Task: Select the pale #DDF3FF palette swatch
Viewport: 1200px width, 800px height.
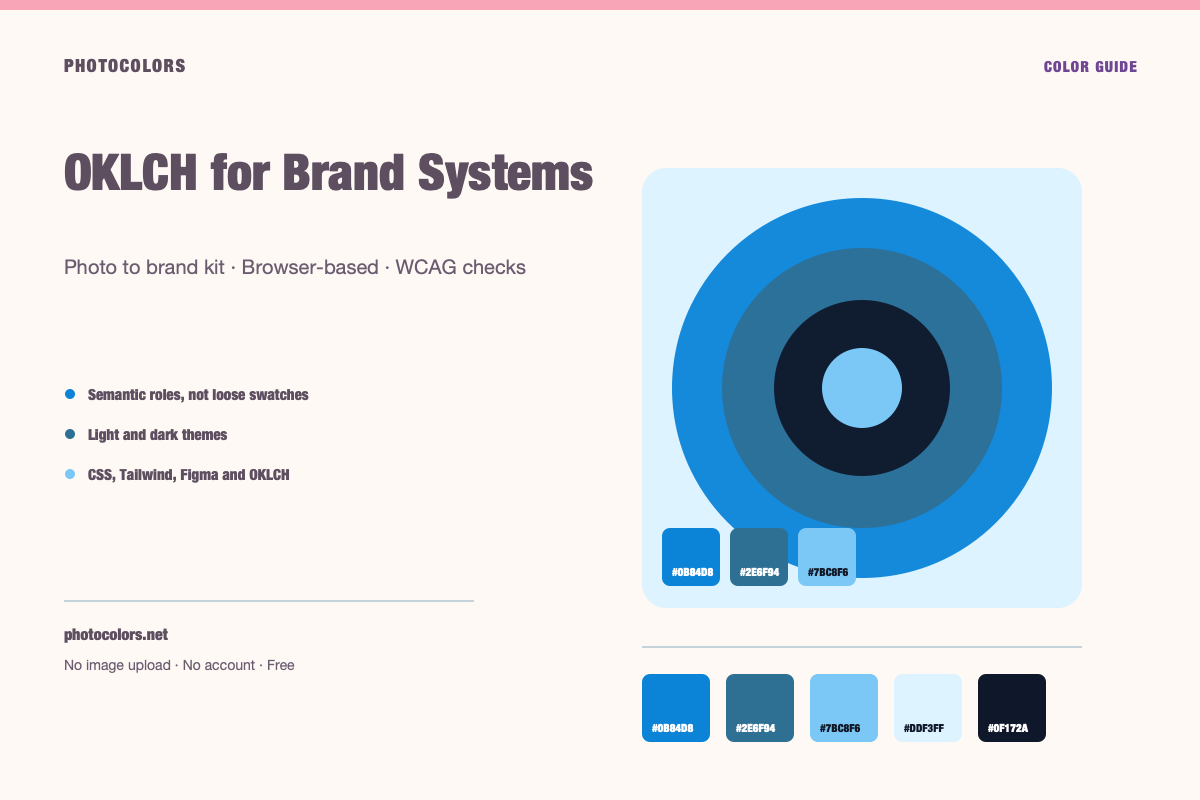Action: coord(928,708)
